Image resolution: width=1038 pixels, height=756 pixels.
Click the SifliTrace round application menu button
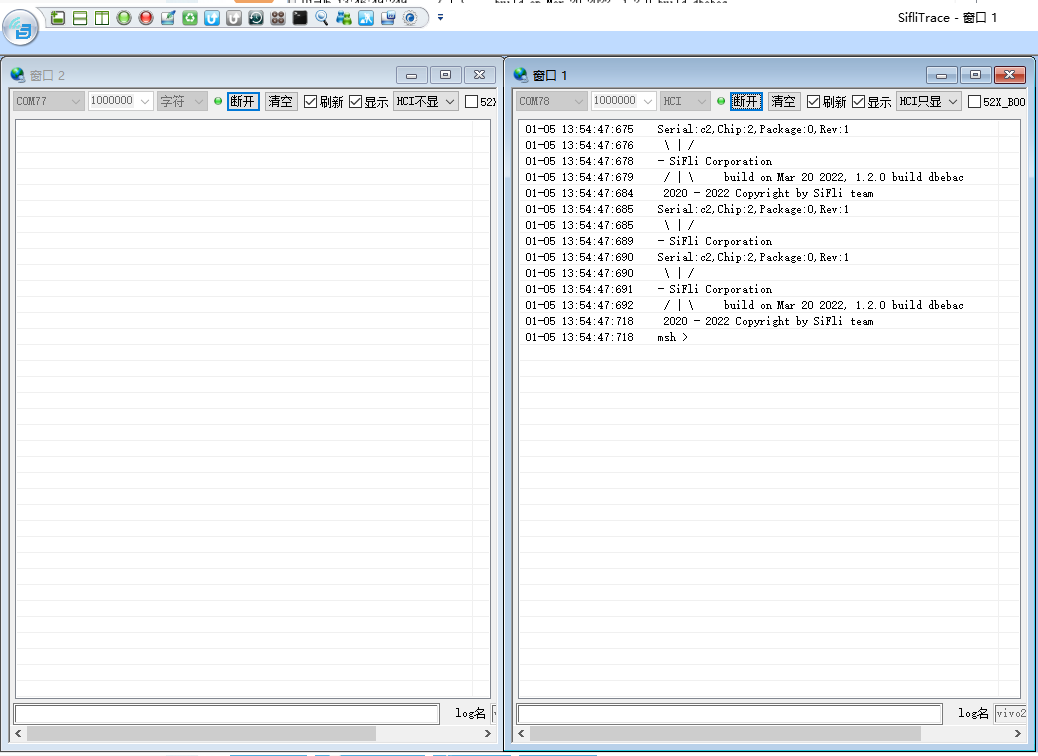tap(21, 28)
